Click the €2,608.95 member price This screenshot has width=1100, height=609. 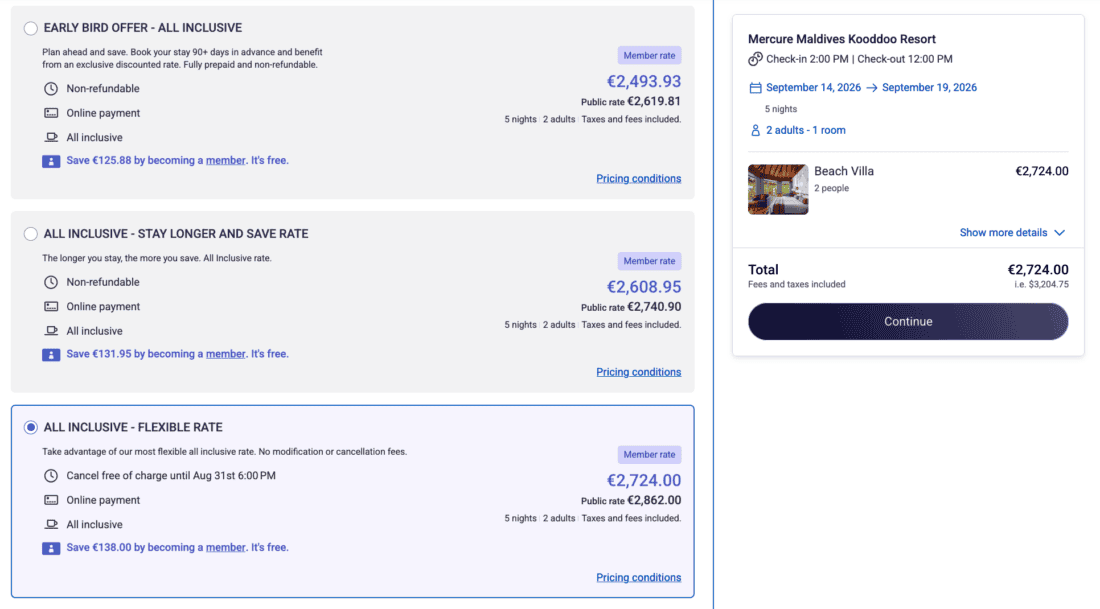tap(643, 287)
